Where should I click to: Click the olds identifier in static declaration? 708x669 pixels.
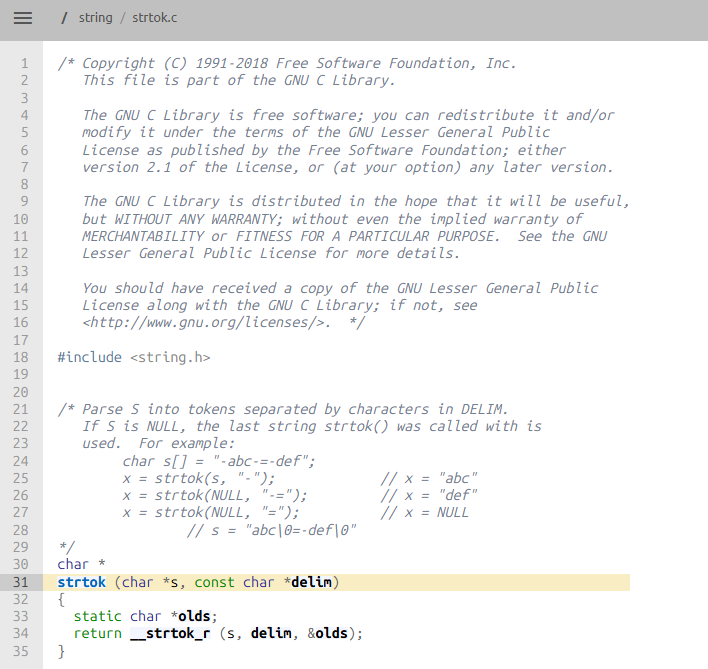point(195,616)
